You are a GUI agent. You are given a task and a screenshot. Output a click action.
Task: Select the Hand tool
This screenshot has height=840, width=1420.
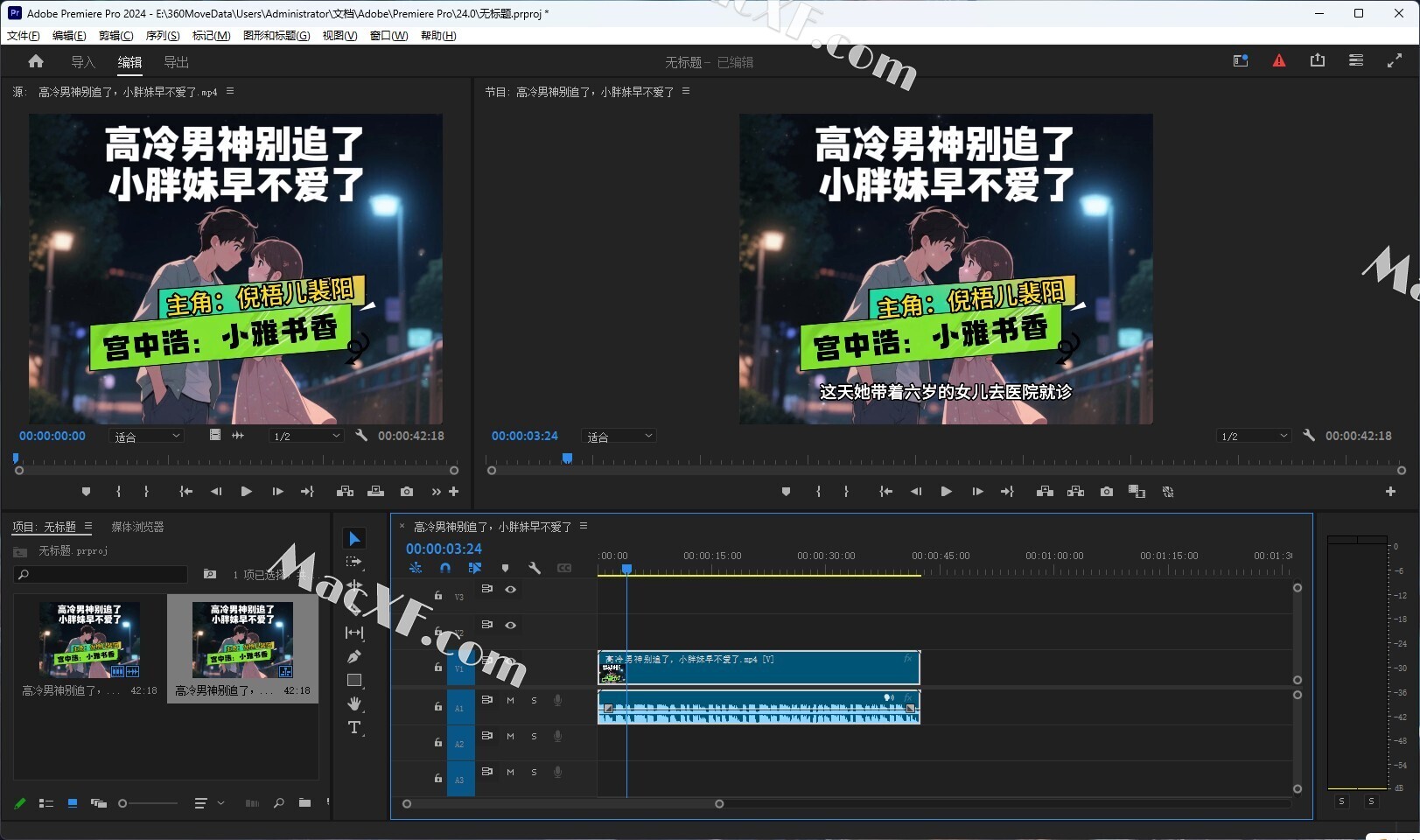tap(354, 703)
